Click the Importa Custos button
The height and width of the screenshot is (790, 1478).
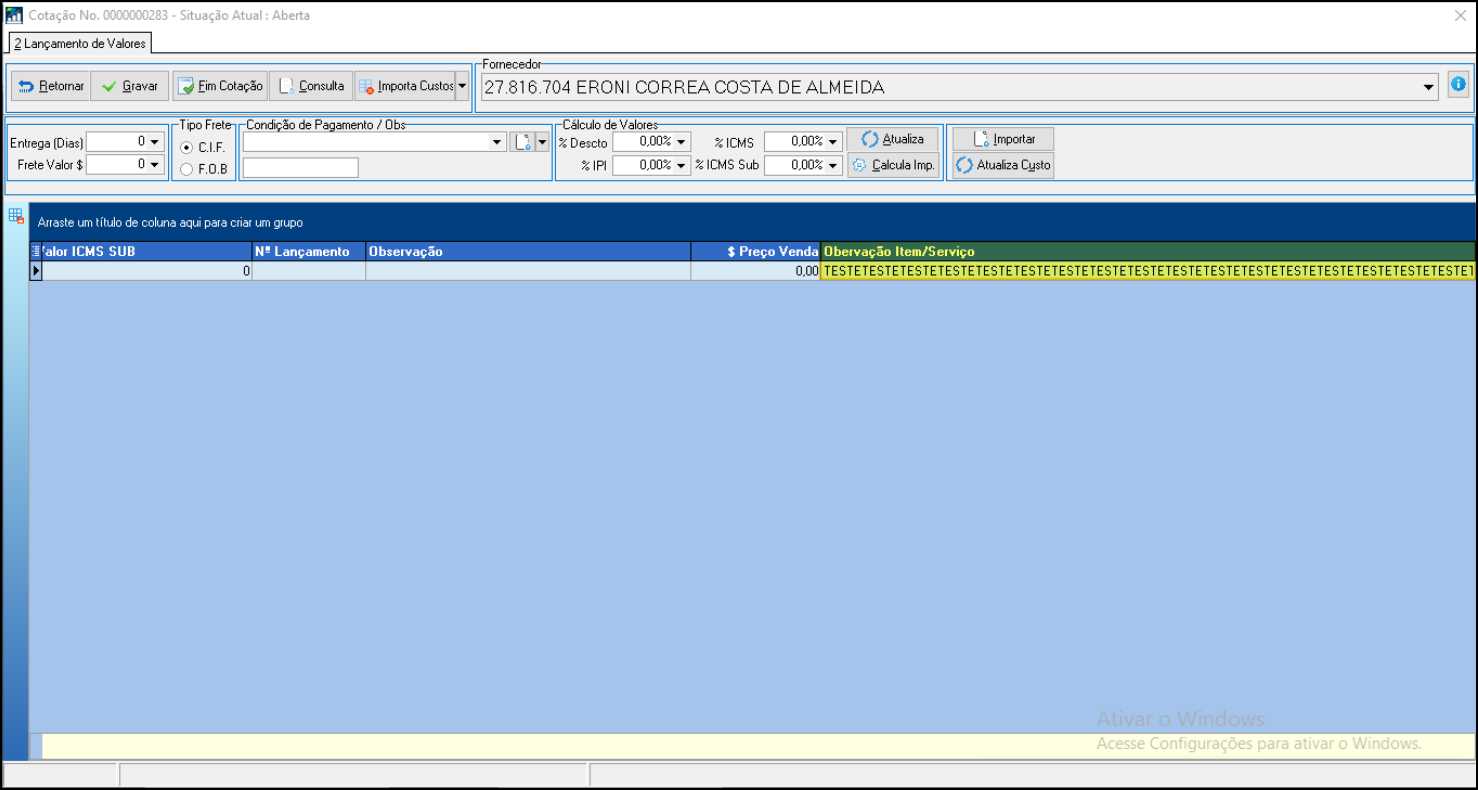[405, 86]
